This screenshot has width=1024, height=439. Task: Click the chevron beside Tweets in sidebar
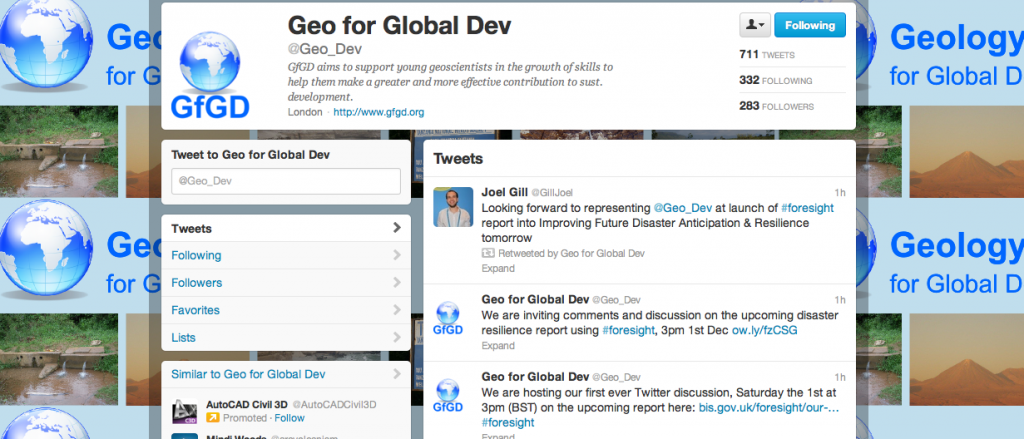tap(396, 228)
